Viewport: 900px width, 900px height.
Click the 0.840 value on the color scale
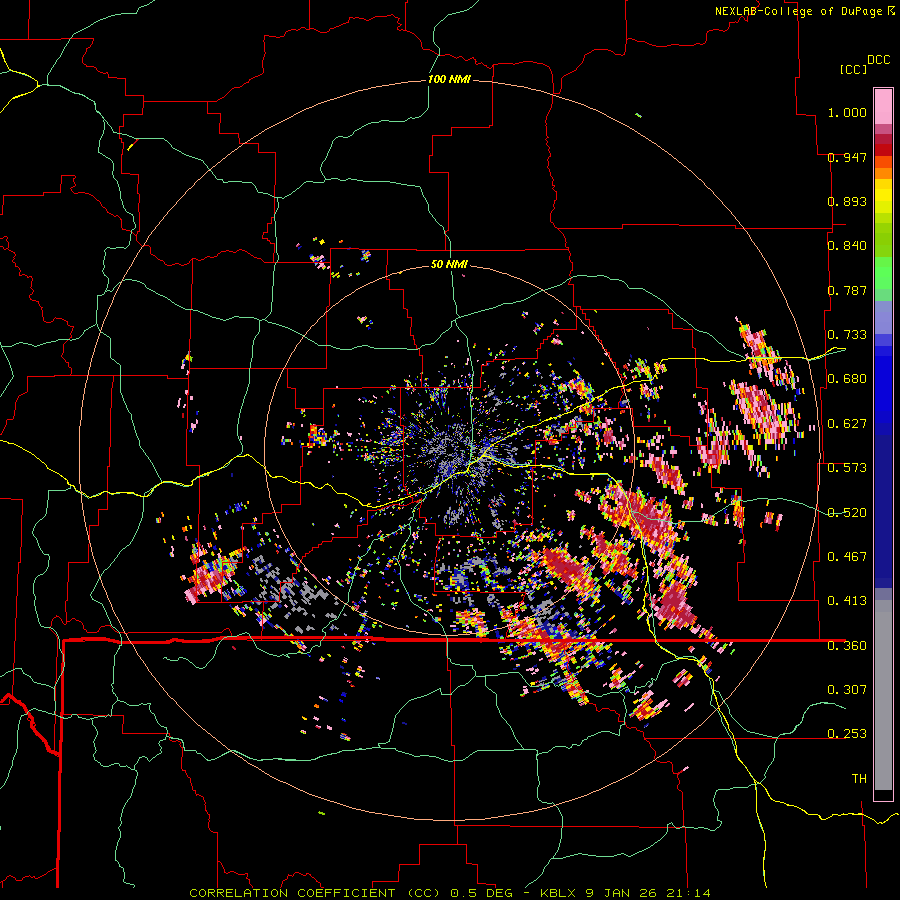pos(847,246)
